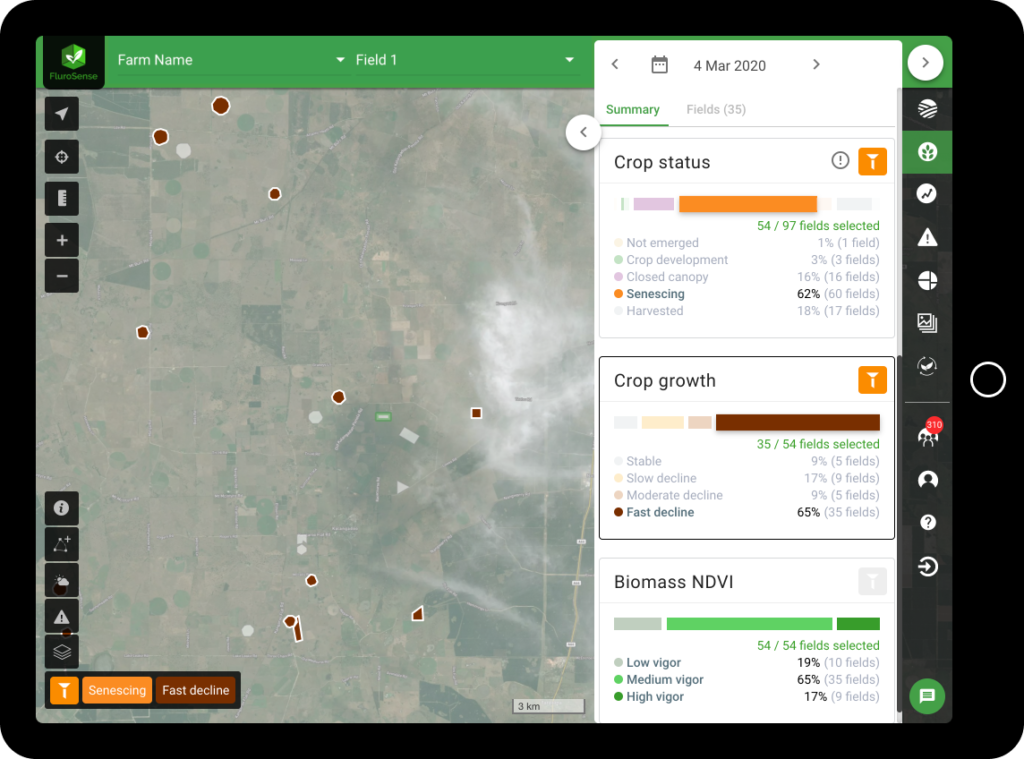Screen dimensions: 1024x759
Task: Click the purple Closed canopy bar segment
Action: point(654,204)
